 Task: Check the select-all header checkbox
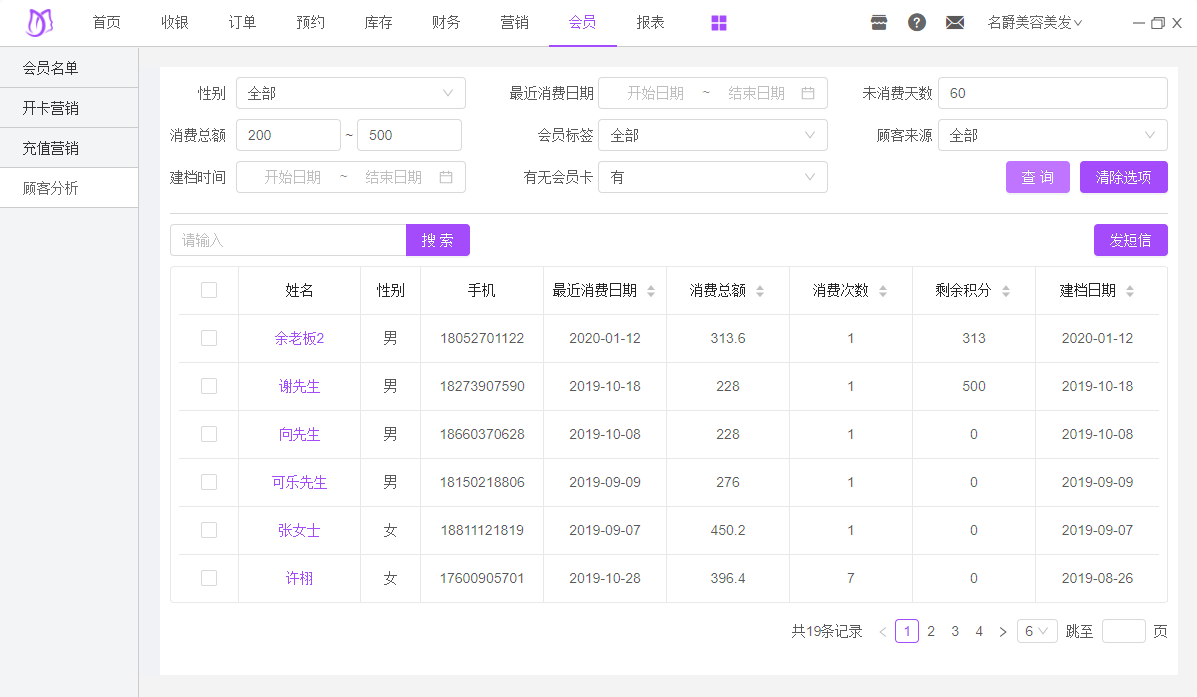tap(209, 290)
